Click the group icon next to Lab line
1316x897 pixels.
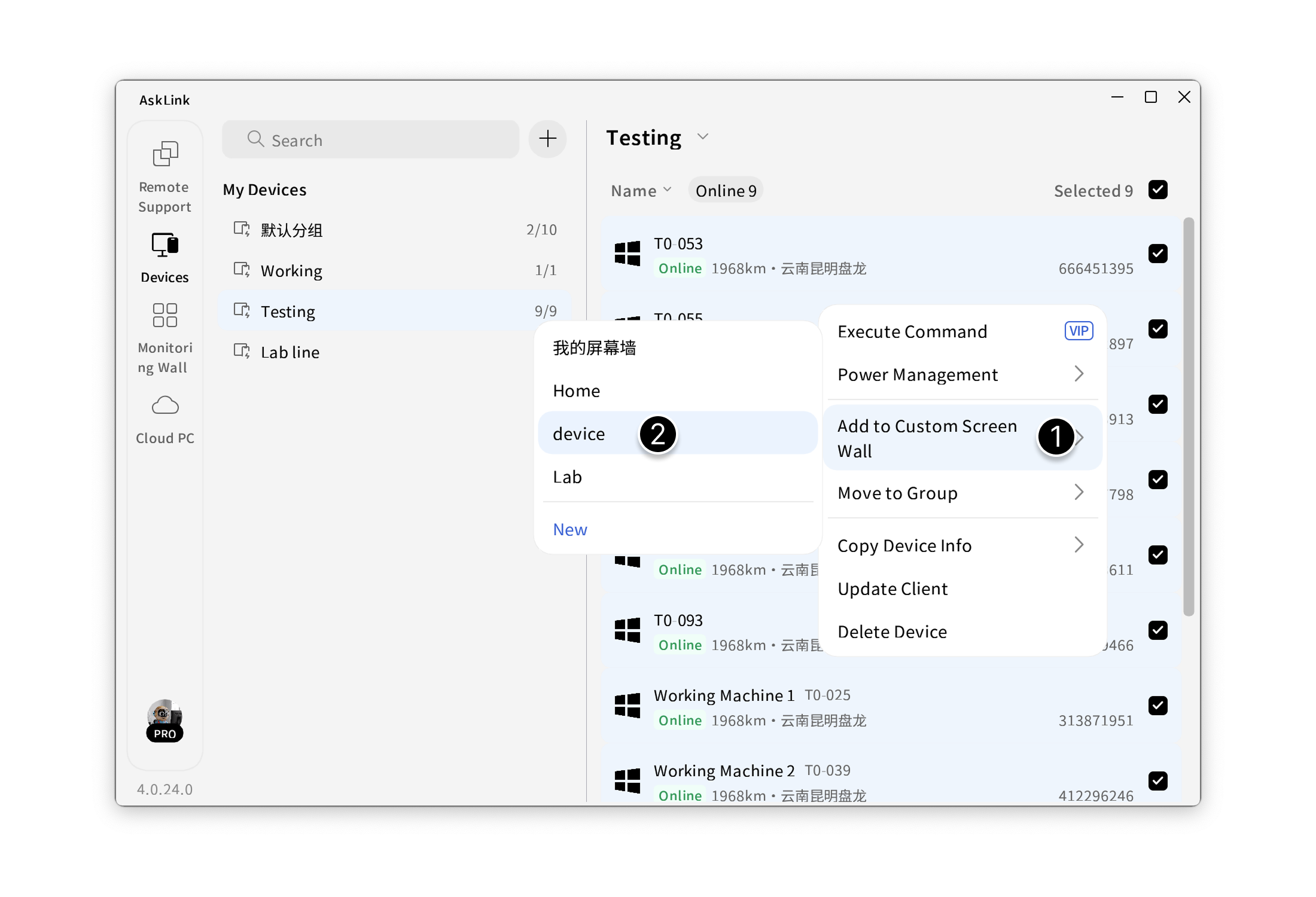point(242,351)
